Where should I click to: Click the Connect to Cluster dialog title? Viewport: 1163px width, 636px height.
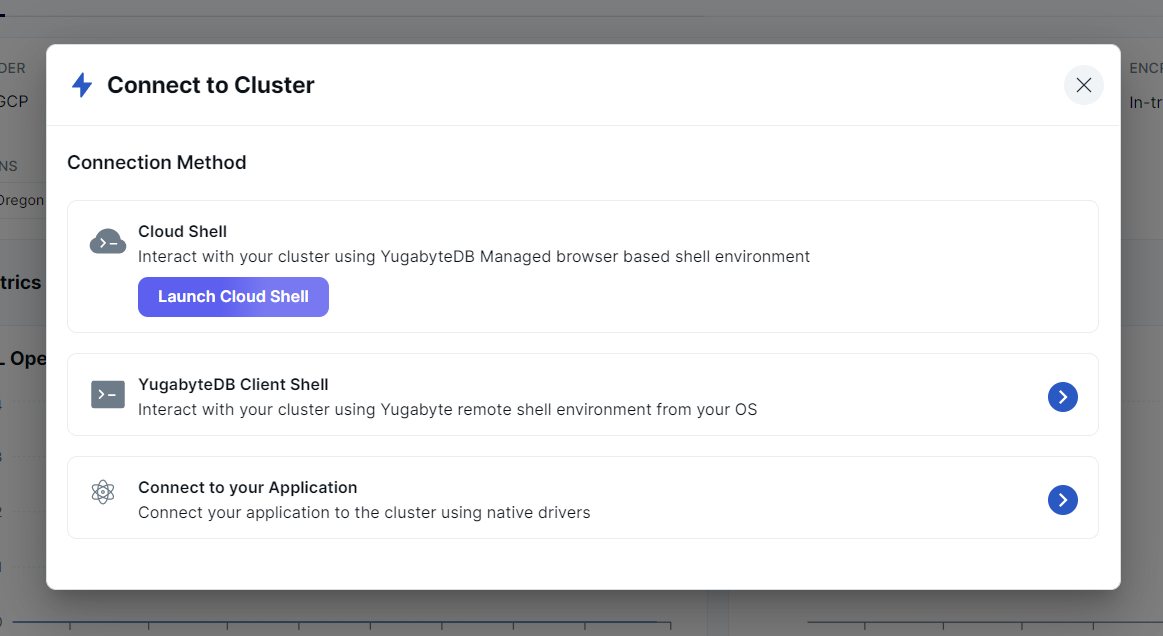tap(212, 85)
